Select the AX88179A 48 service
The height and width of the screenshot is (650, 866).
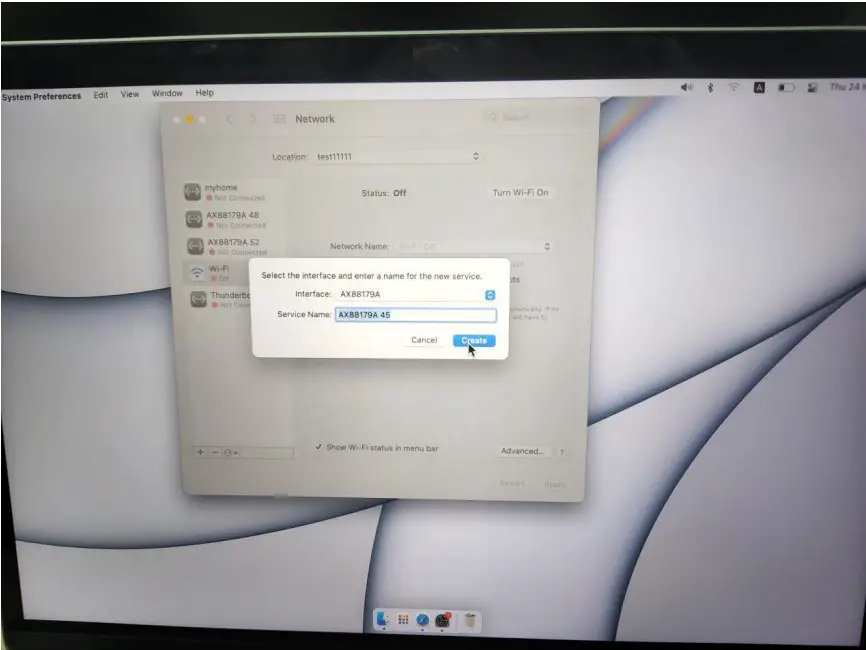point(234,219)
